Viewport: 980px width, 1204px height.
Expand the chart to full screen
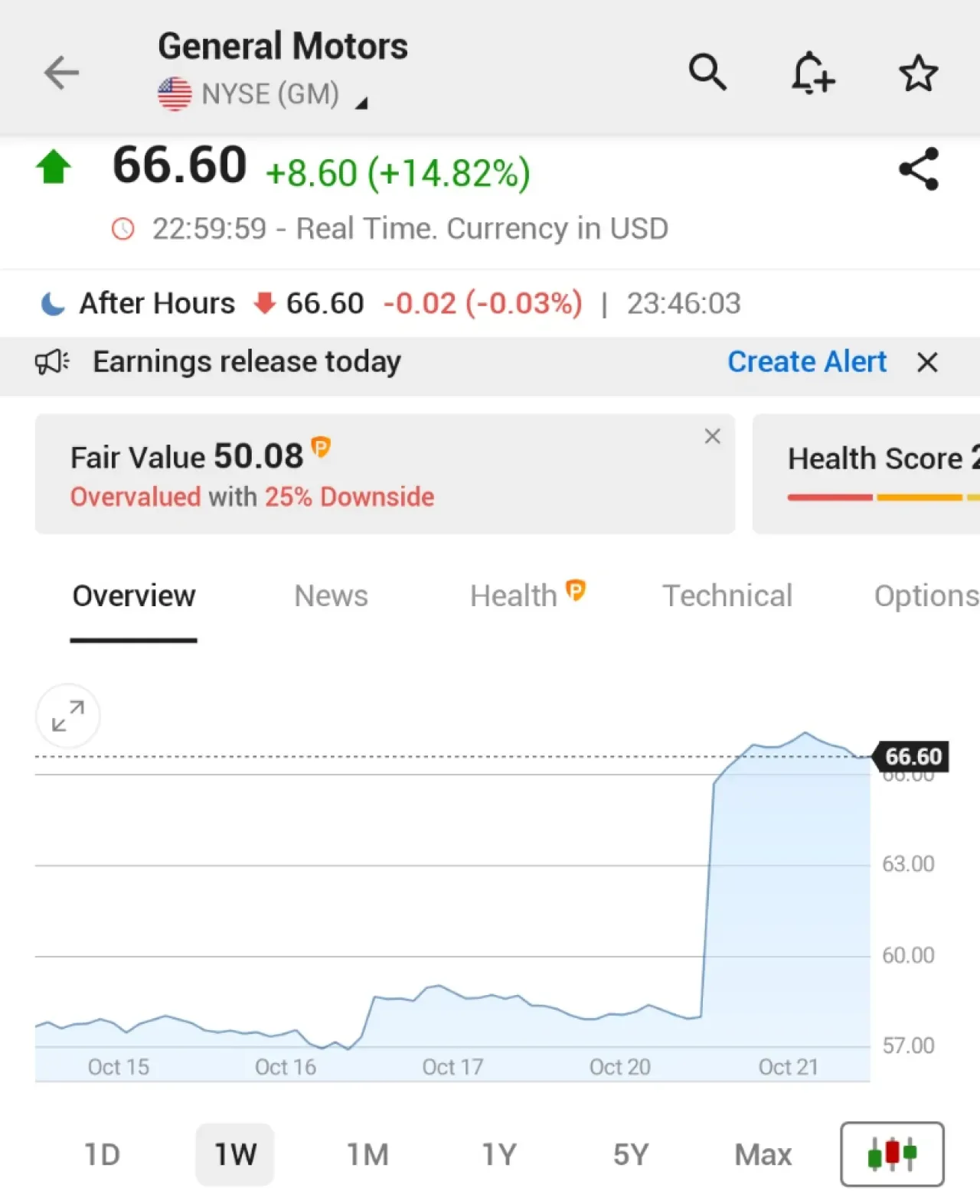pos(68,716)
